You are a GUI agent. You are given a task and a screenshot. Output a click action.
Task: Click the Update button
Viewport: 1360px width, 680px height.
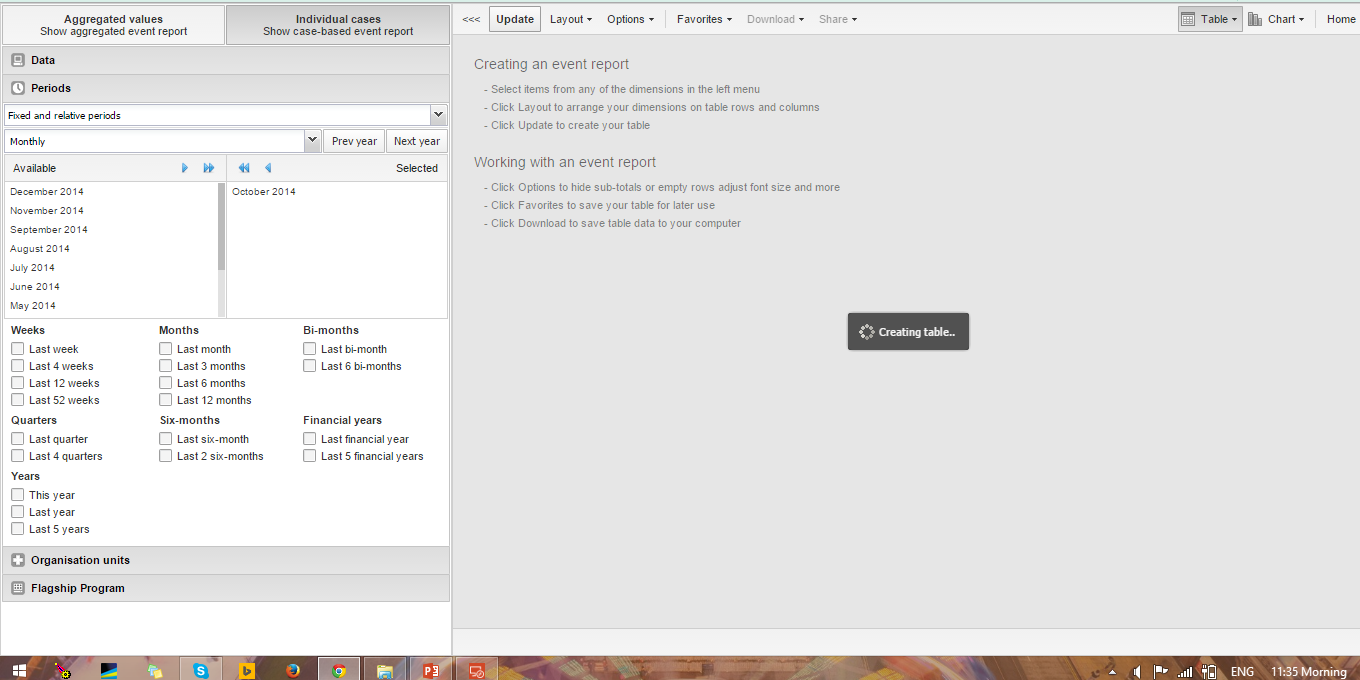pyautogui.click(x=515, y=19)
